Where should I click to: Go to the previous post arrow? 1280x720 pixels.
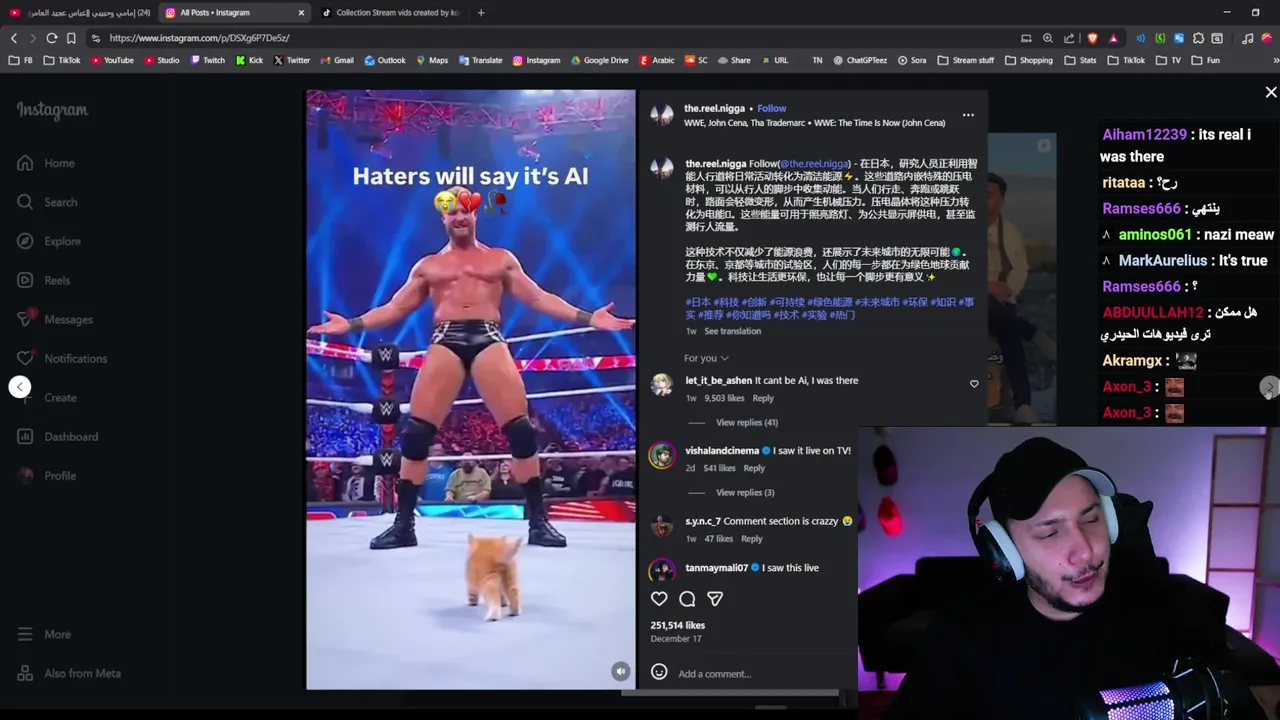19,387
